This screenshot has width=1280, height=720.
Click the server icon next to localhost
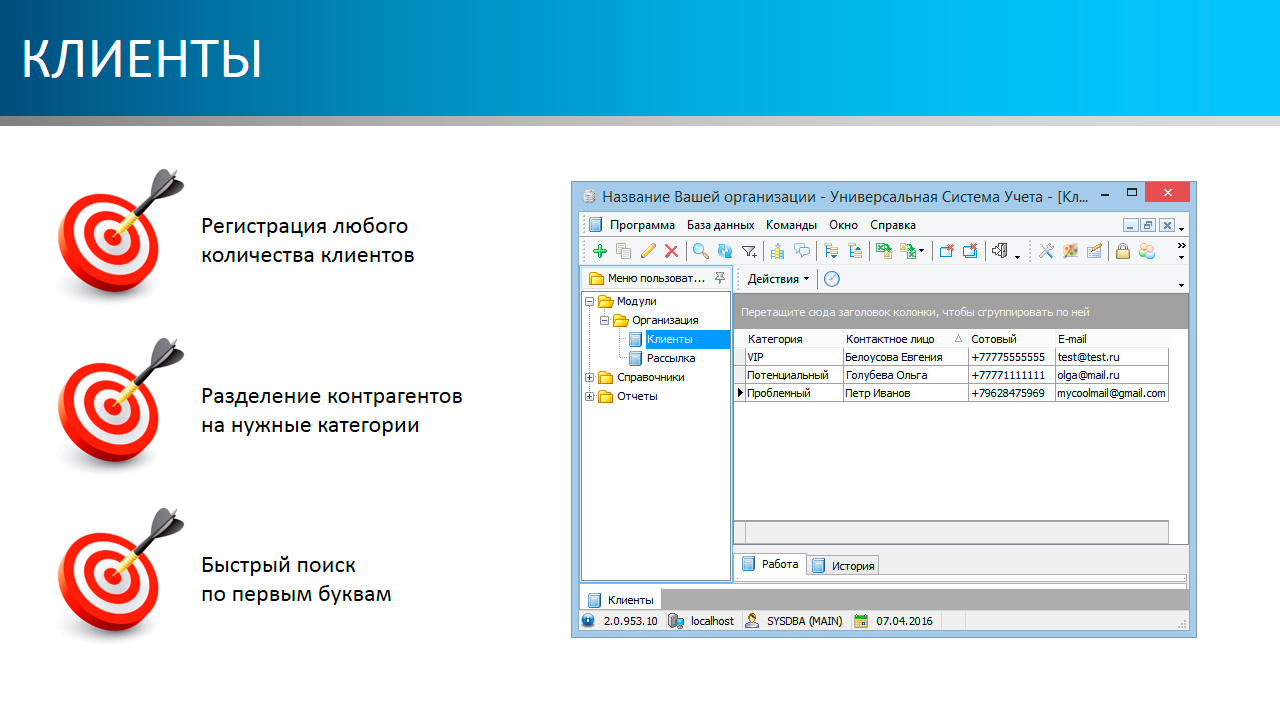tap(676, 621)
